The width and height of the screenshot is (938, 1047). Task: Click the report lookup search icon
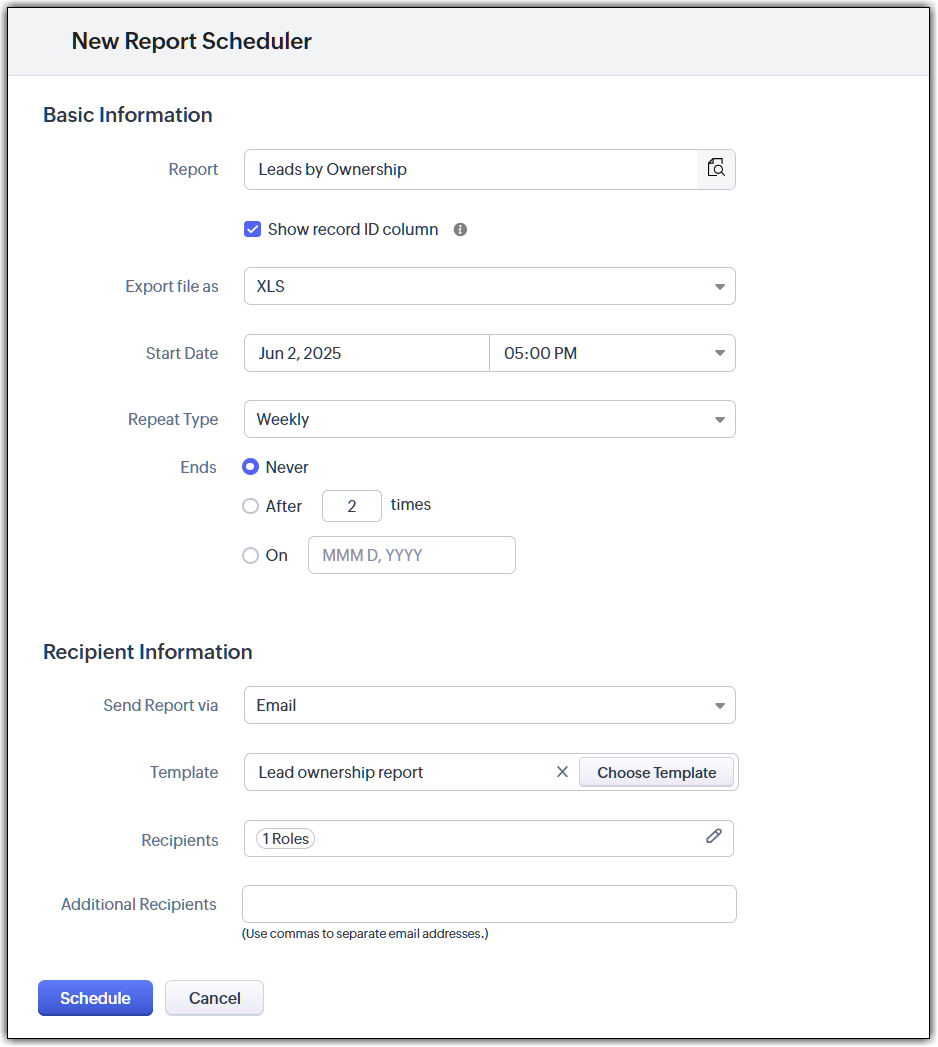(716, 169)
